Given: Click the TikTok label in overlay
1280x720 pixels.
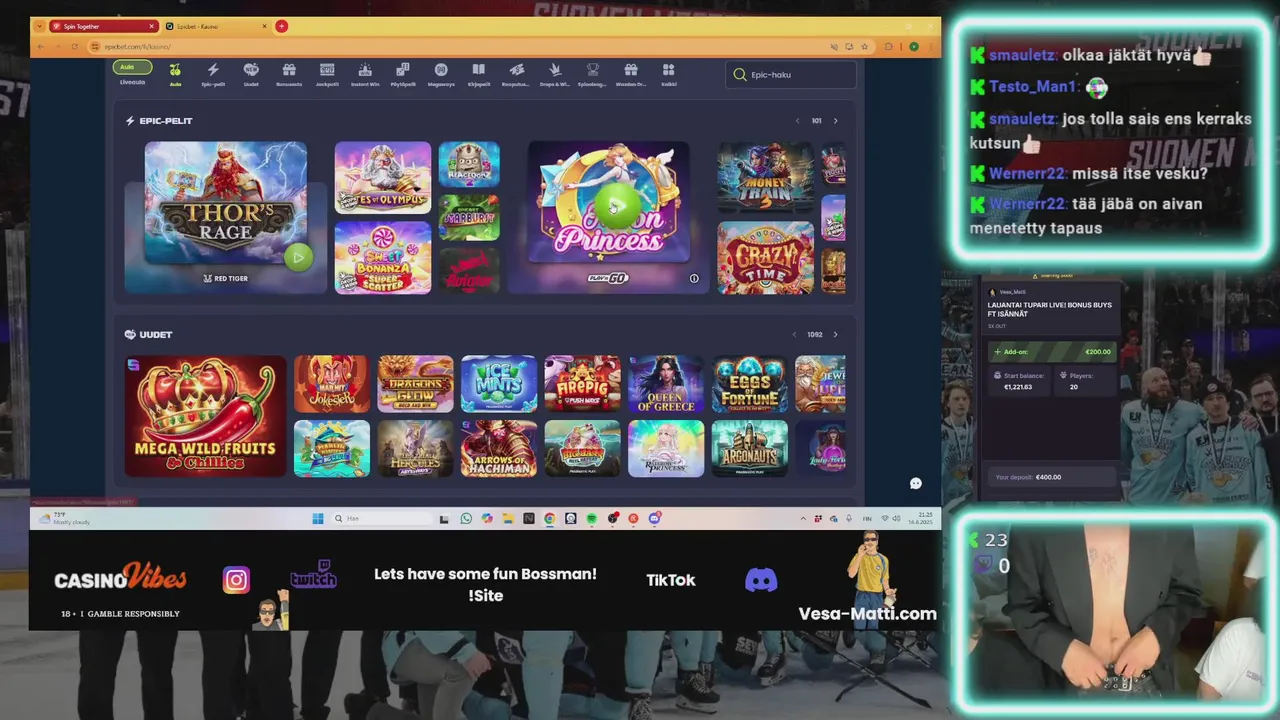Looking at the screenshot, I should point(671,580).
